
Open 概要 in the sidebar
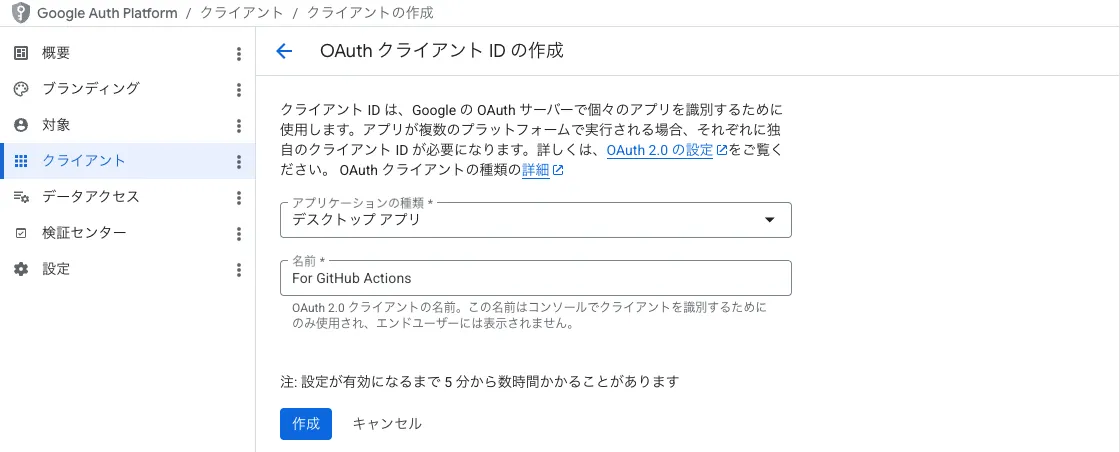[128, 53]
